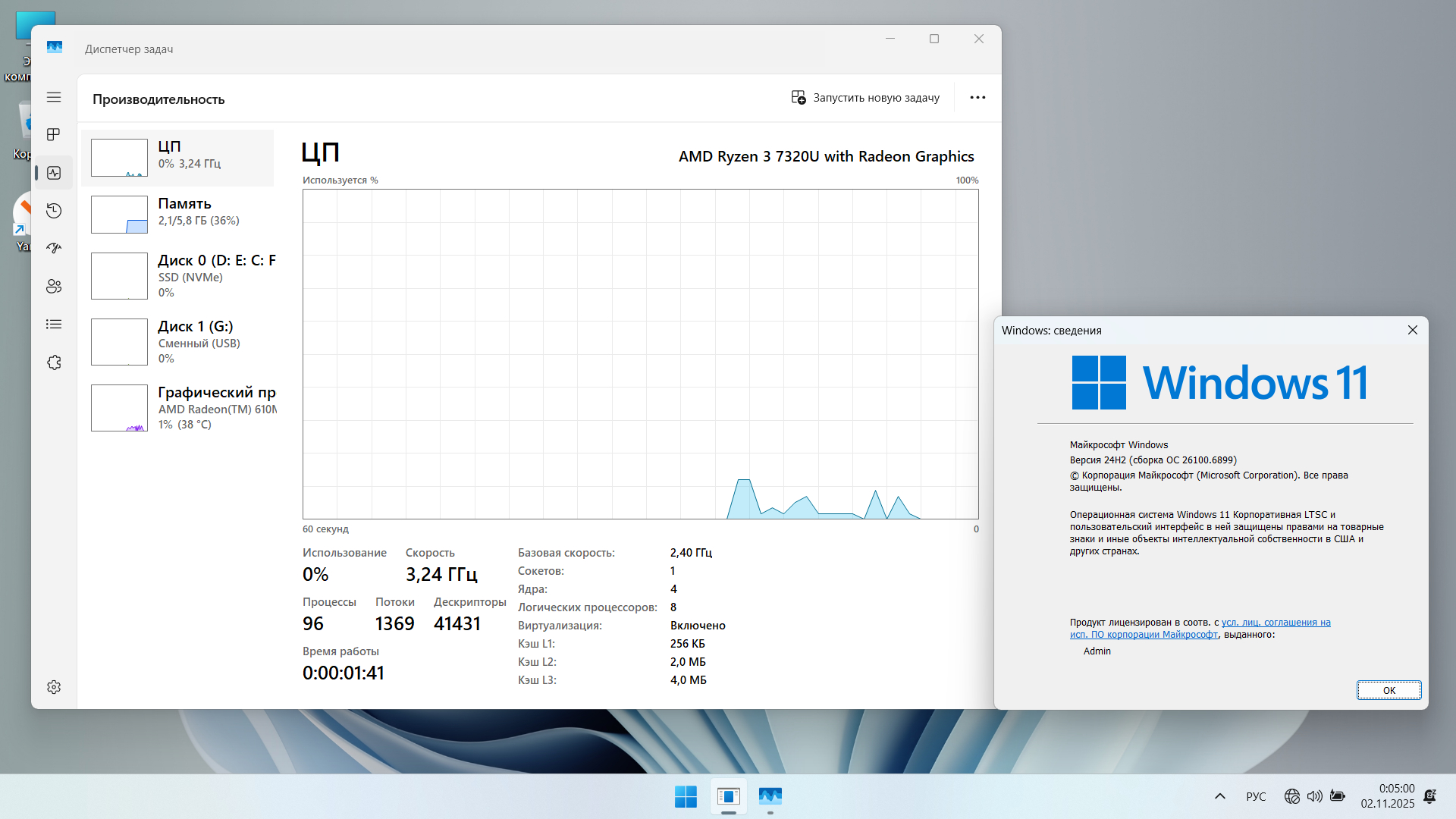Select Performance icon in sidebar

pos(54,173)
